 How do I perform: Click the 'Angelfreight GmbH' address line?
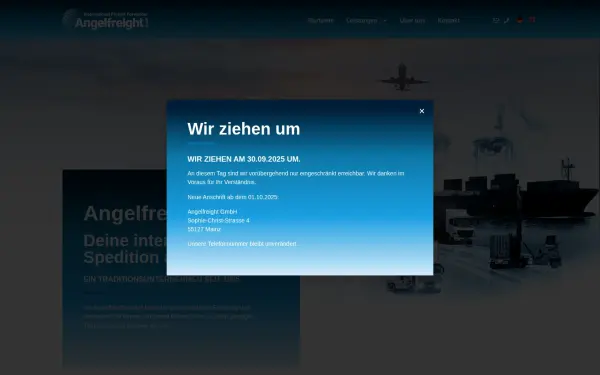[212, 212]
